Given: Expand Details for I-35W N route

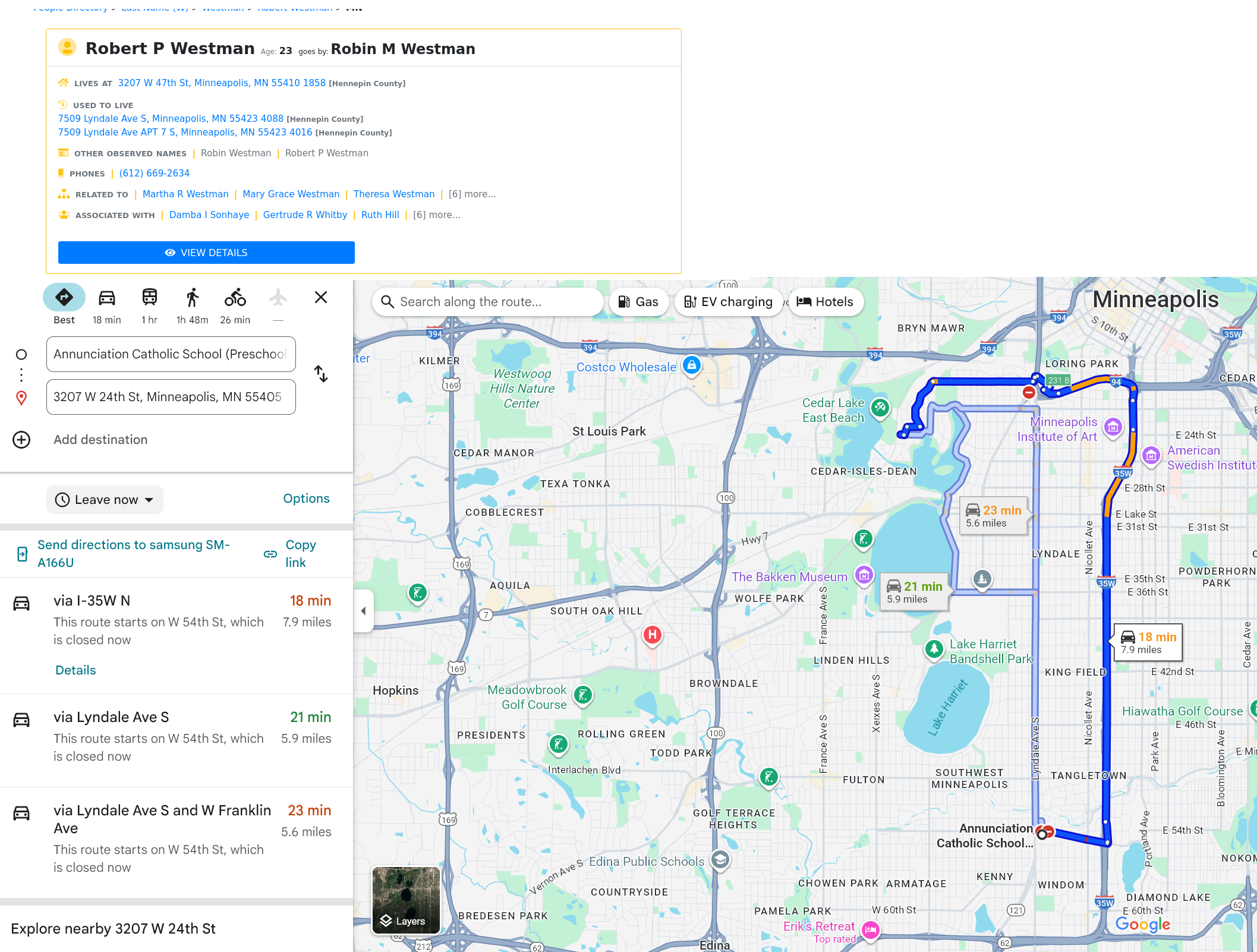Looking at the screenshot, I should click(x=75, y=670).
